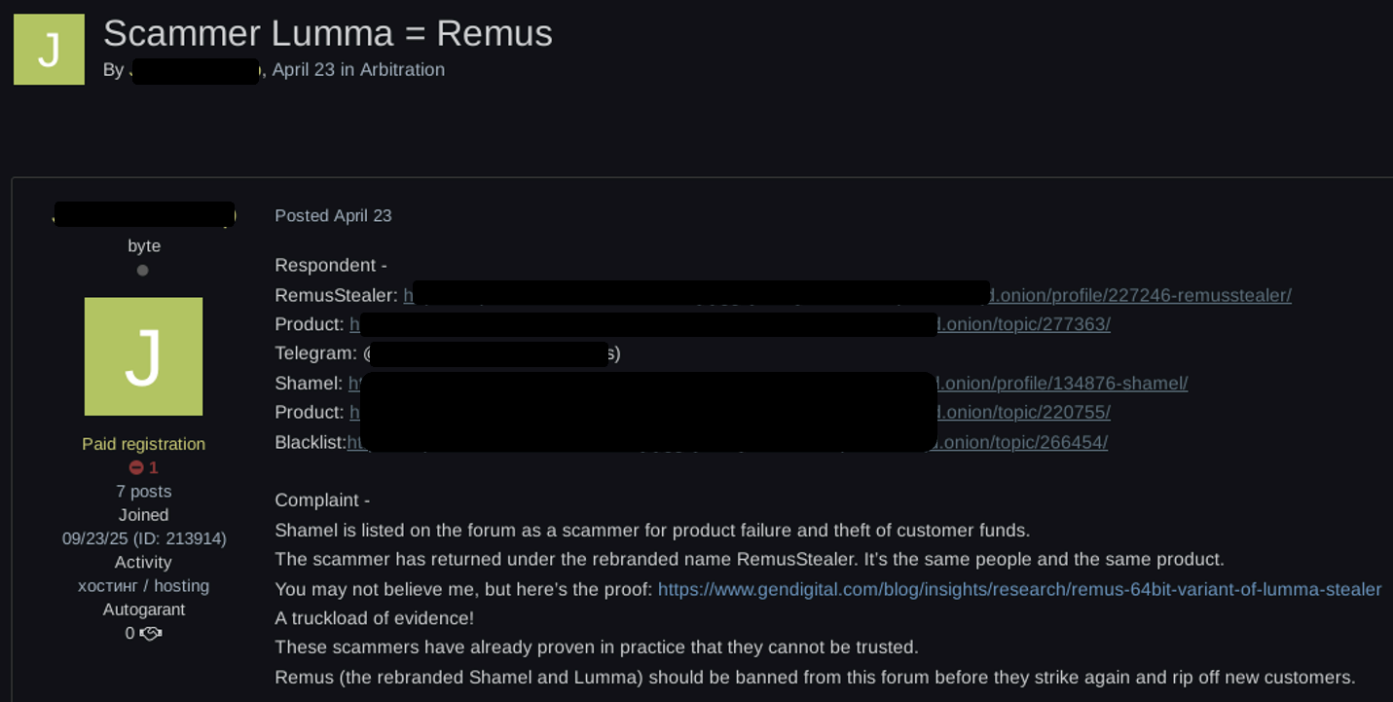Viewport: 1393px width, 702px height.
Task: Click the Autogarant handshake icon
Action: coord(151,634)
